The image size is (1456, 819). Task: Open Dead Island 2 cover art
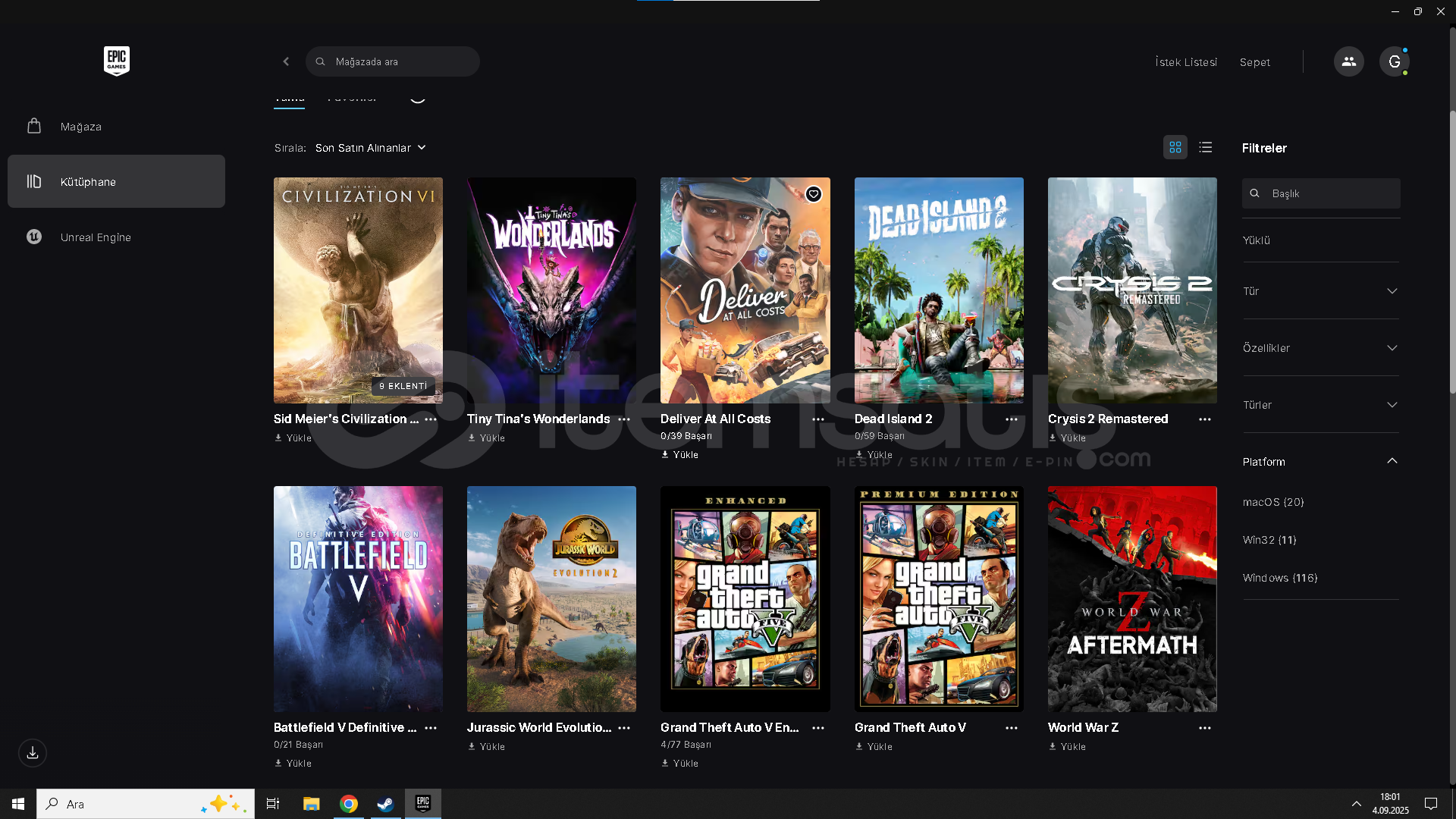[939, 290]
